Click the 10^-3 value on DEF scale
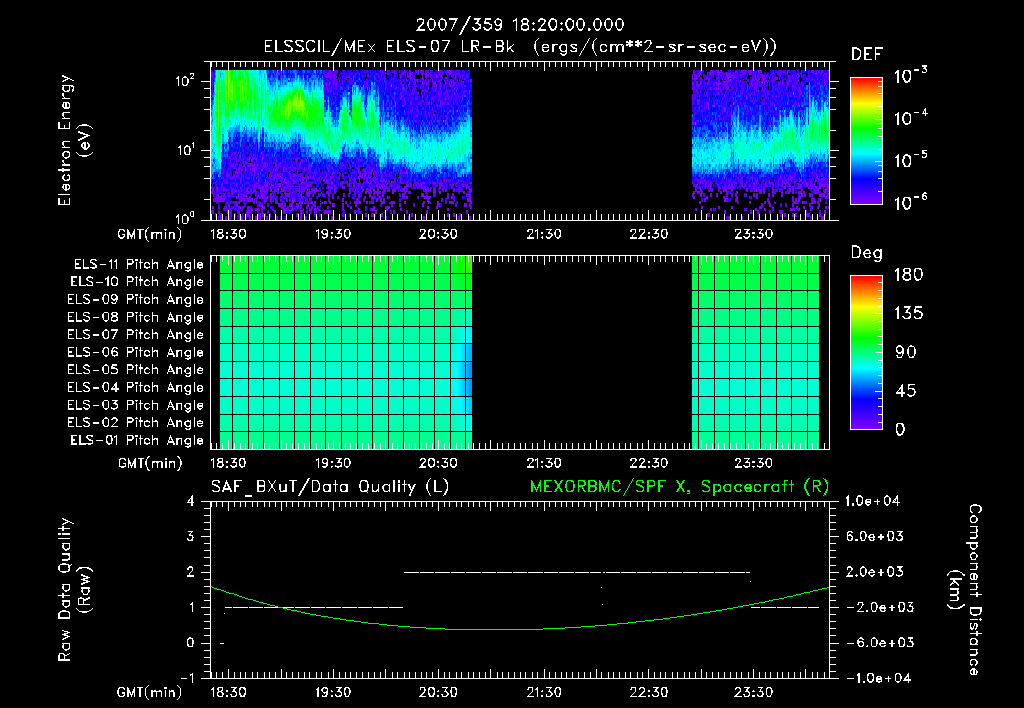This screenshot has height=708, width=1024. pos(910,75)
